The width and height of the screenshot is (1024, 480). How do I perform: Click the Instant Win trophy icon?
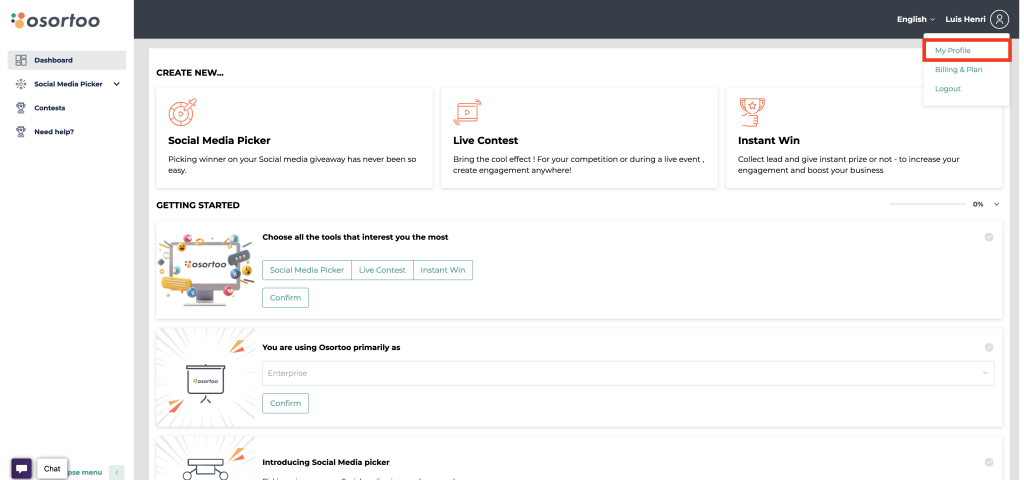(752, 112)
